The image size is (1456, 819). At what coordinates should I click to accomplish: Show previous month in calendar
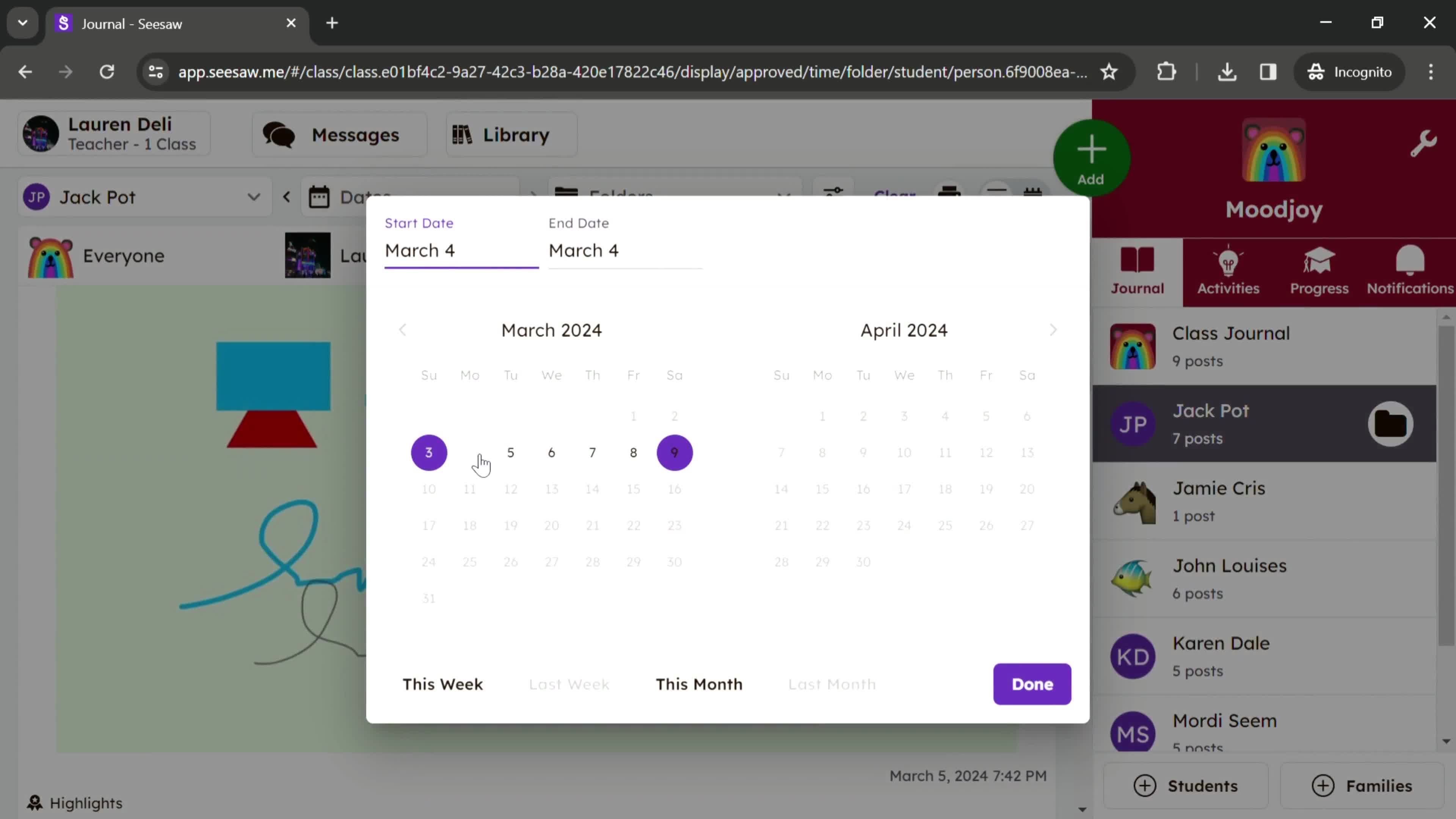[402, 330]
